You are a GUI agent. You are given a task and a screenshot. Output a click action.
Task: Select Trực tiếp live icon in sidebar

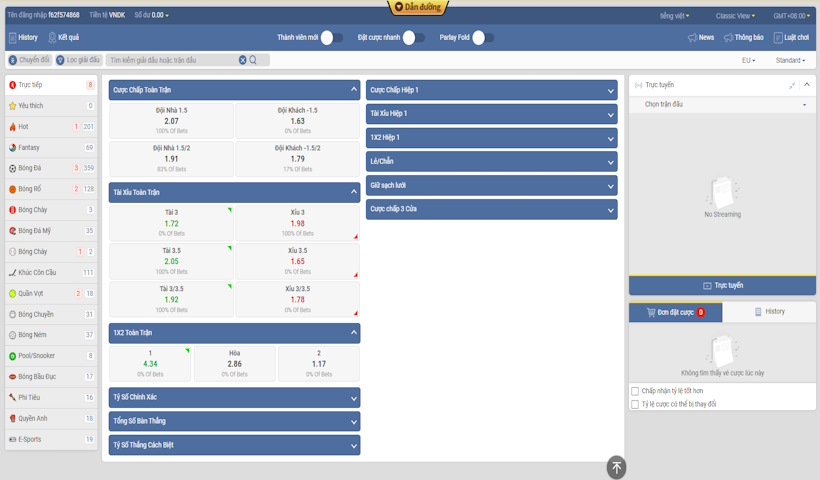(13, 85)
